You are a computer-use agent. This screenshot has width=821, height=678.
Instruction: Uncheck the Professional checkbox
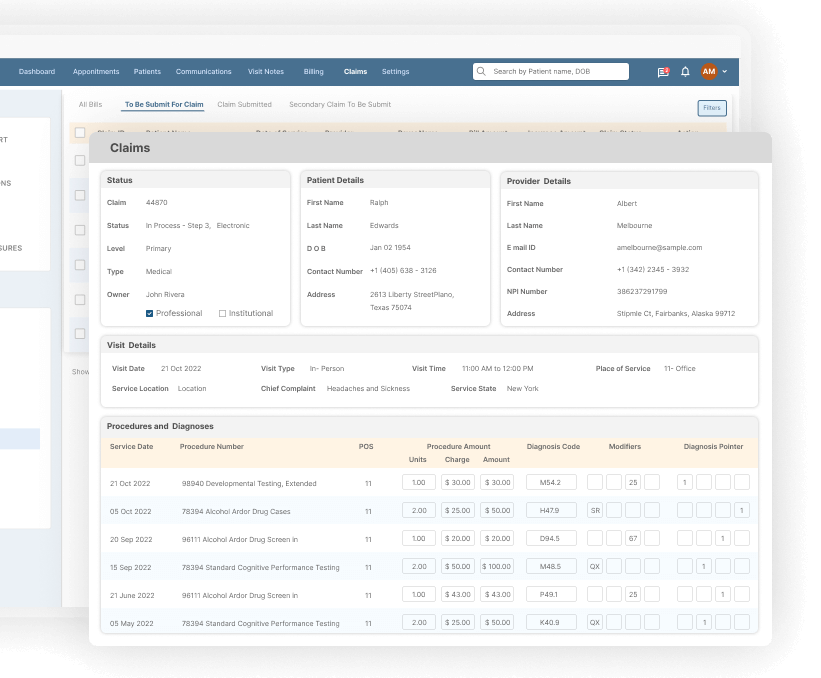[x=150, y=313]
